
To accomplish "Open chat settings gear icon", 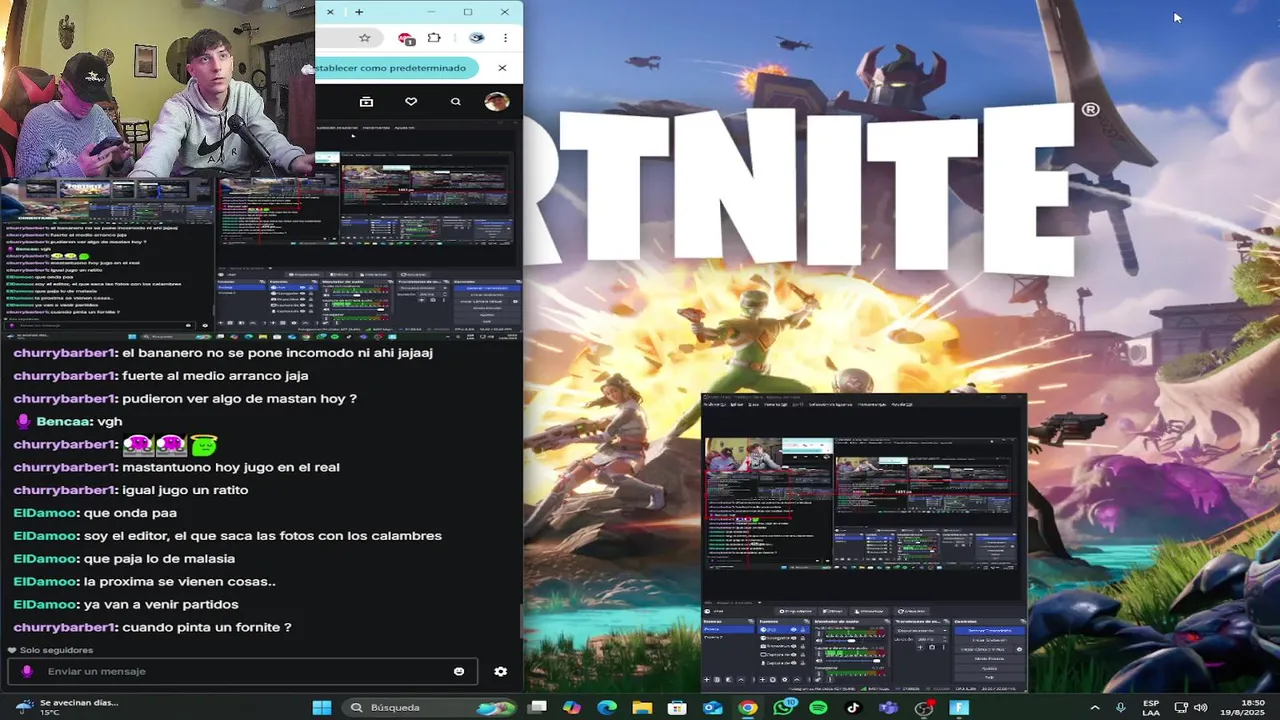I will tap(500, 671).
